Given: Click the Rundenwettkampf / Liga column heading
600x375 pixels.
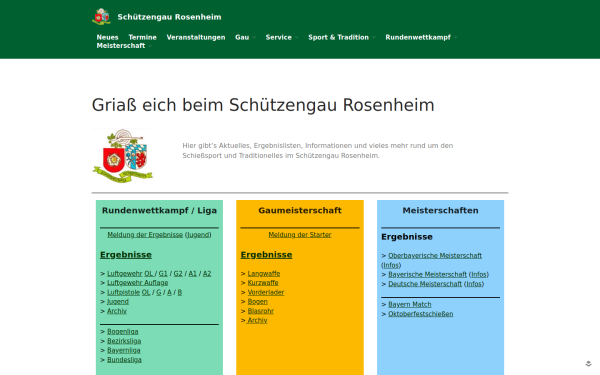Looking at the screenshot, I should (x=159, y=210).
